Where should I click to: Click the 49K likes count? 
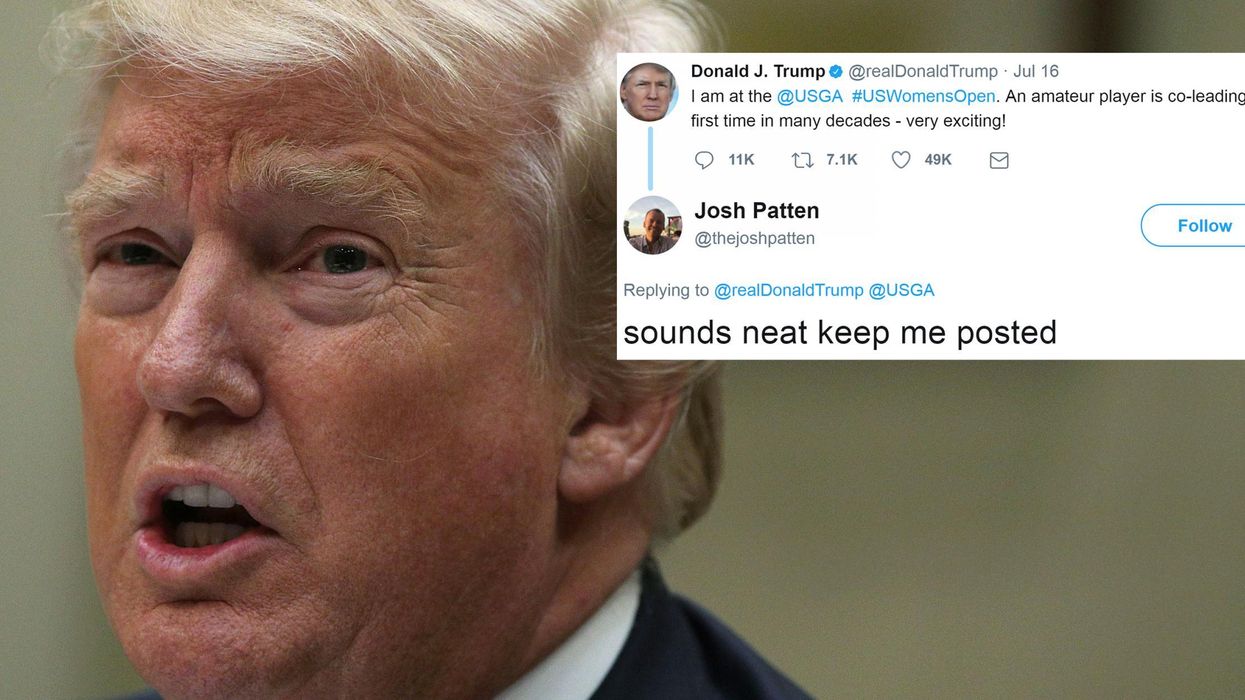938,160
